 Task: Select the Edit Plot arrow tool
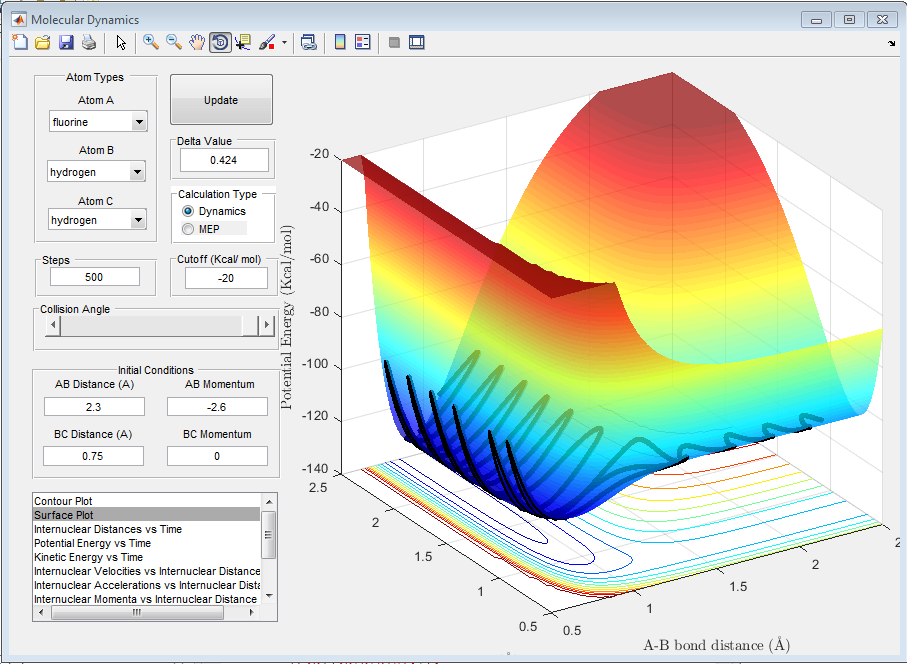coord(121,42)
